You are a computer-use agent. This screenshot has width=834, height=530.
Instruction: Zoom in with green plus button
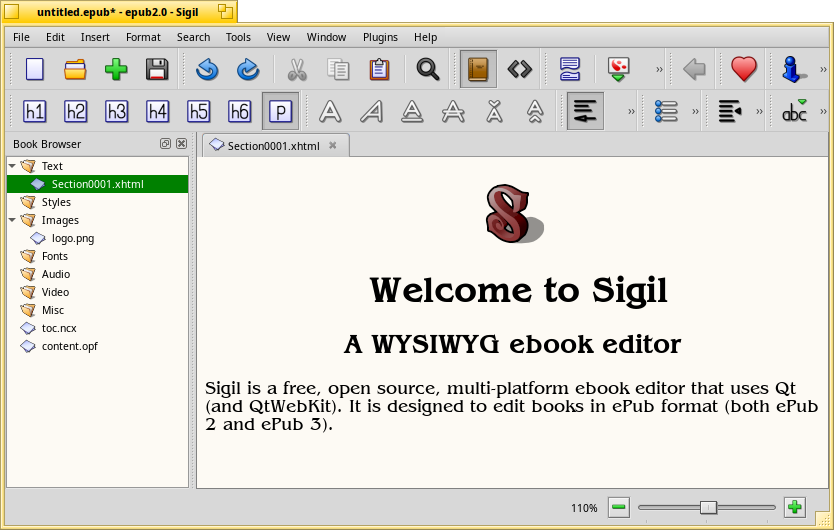[x=795, y=507]
